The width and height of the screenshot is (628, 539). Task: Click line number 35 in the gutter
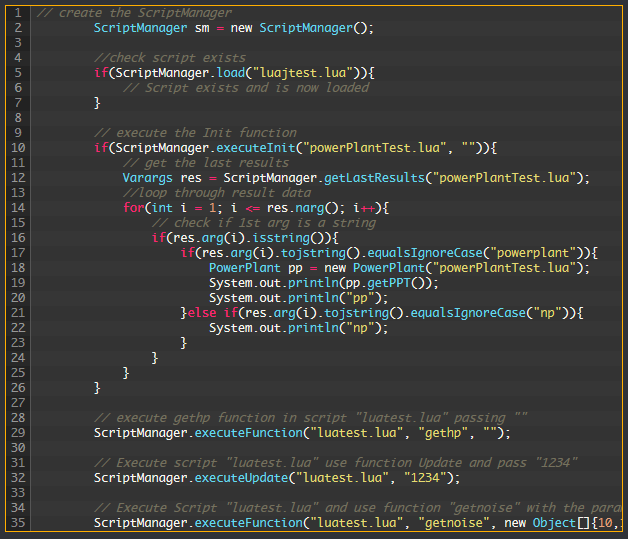pos(18,523)
